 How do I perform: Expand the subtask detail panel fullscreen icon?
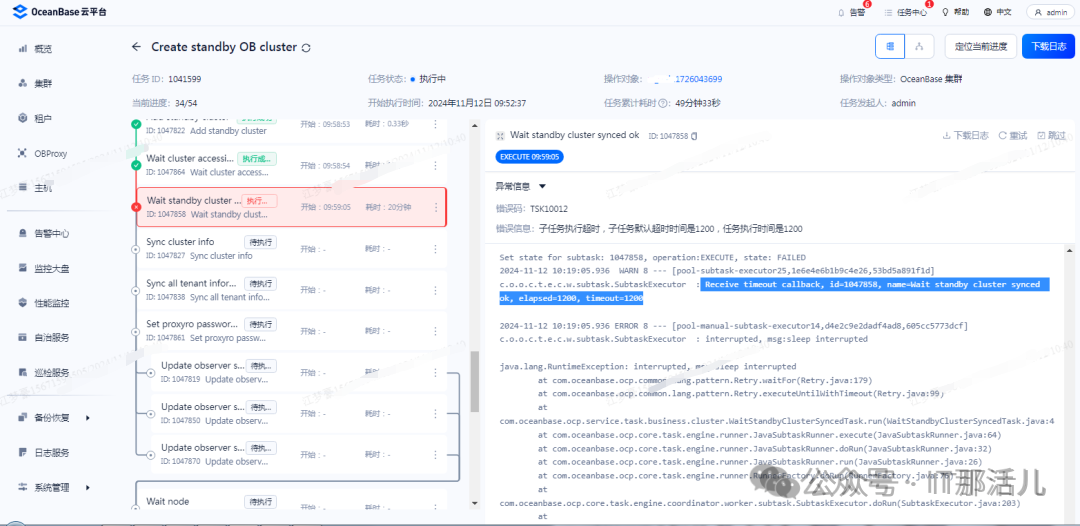point(500,136)
